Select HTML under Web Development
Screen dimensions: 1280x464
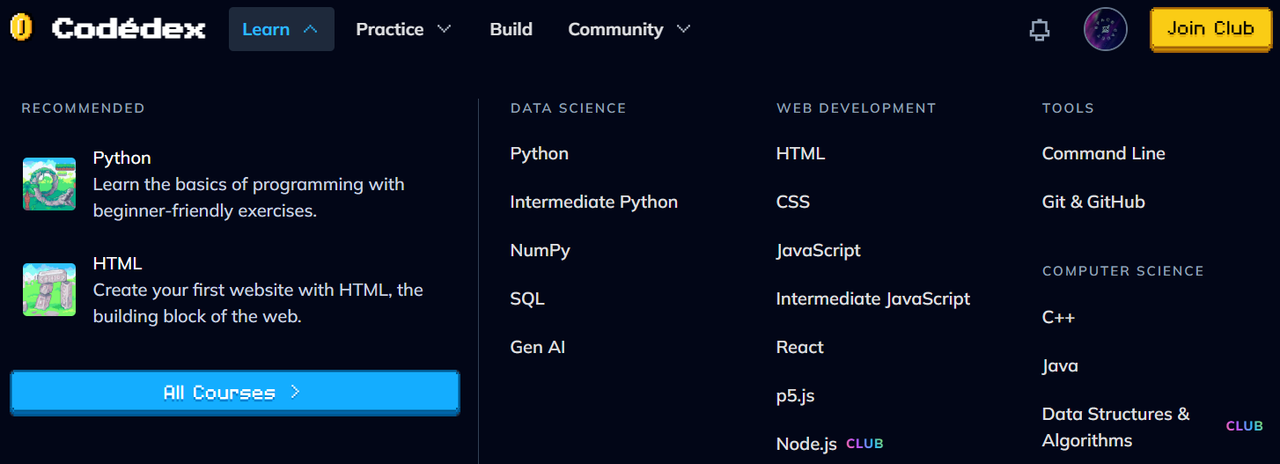[x=801, y=154]
